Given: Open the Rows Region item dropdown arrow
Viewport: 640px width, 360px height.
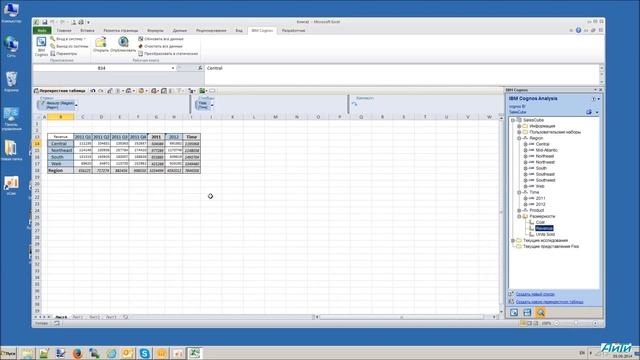Looking at the screenshot, I should pos(76,105).
